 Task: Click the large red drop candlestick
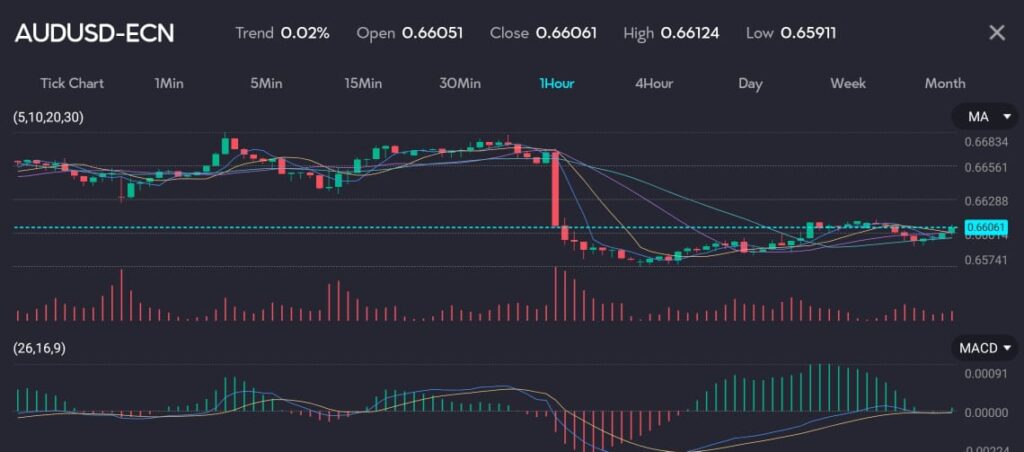555,190
